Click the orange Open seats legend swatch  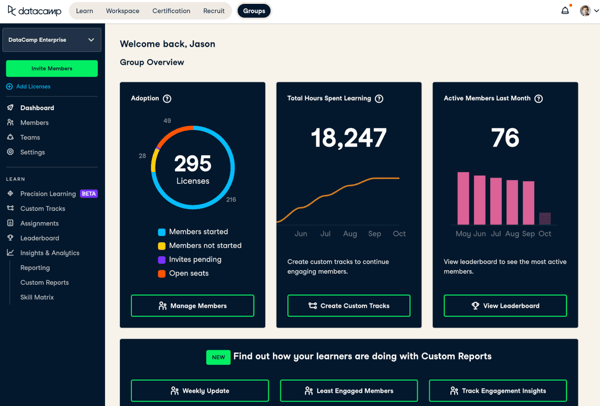161,274
